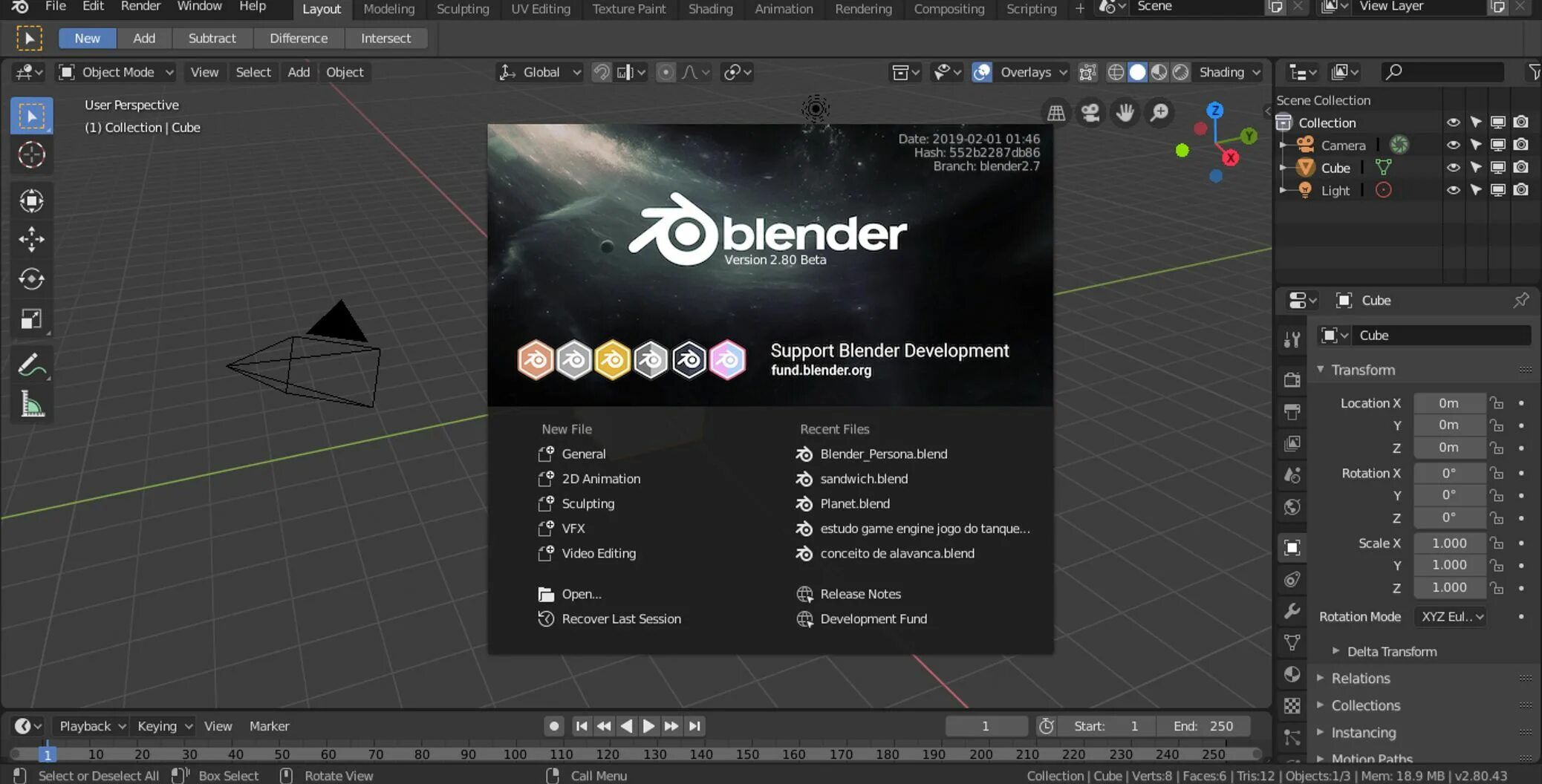Viewport: 1542px width, 784px height.
Task: Click the Intersect selection mode button
Action: point(385,38)
